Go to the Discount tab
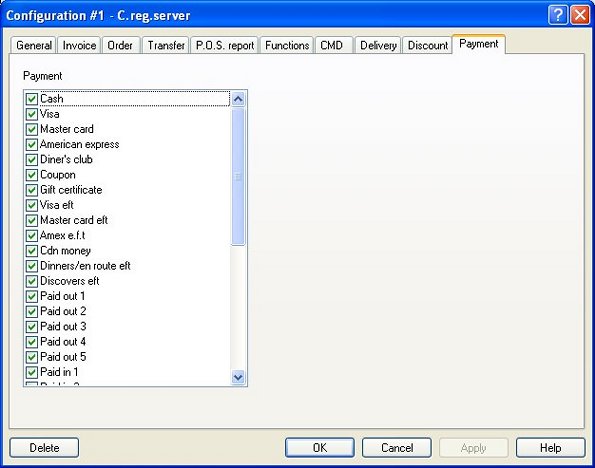Image resolution: width=595 pixels, height=468 pixels. pyautogui.click(x=428, y=46)
